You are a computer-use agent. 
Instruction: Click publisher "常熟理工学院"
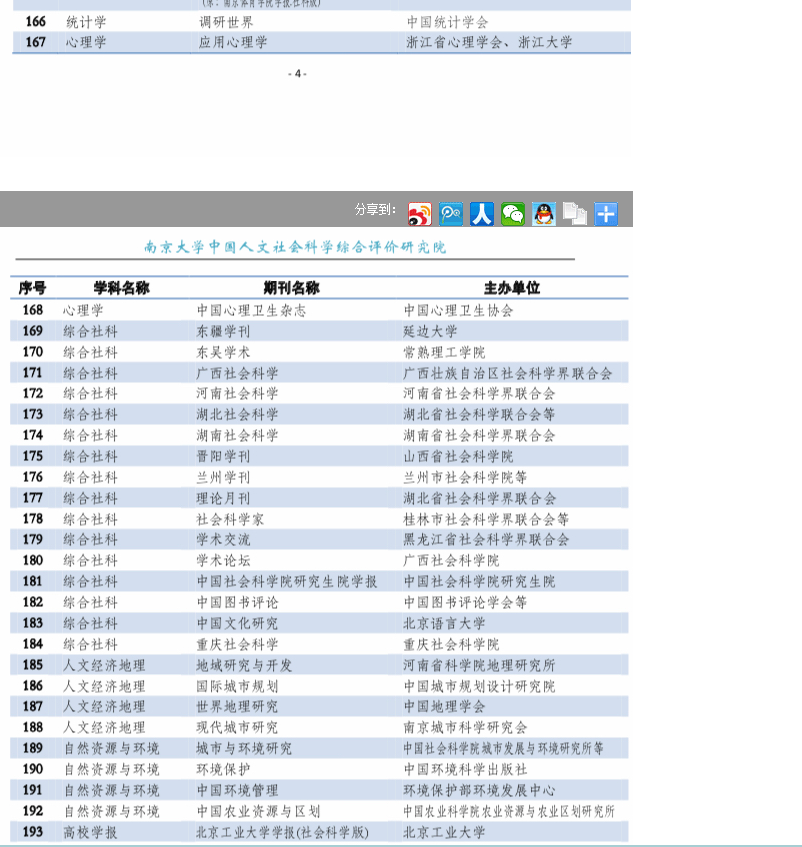point(444,352)
